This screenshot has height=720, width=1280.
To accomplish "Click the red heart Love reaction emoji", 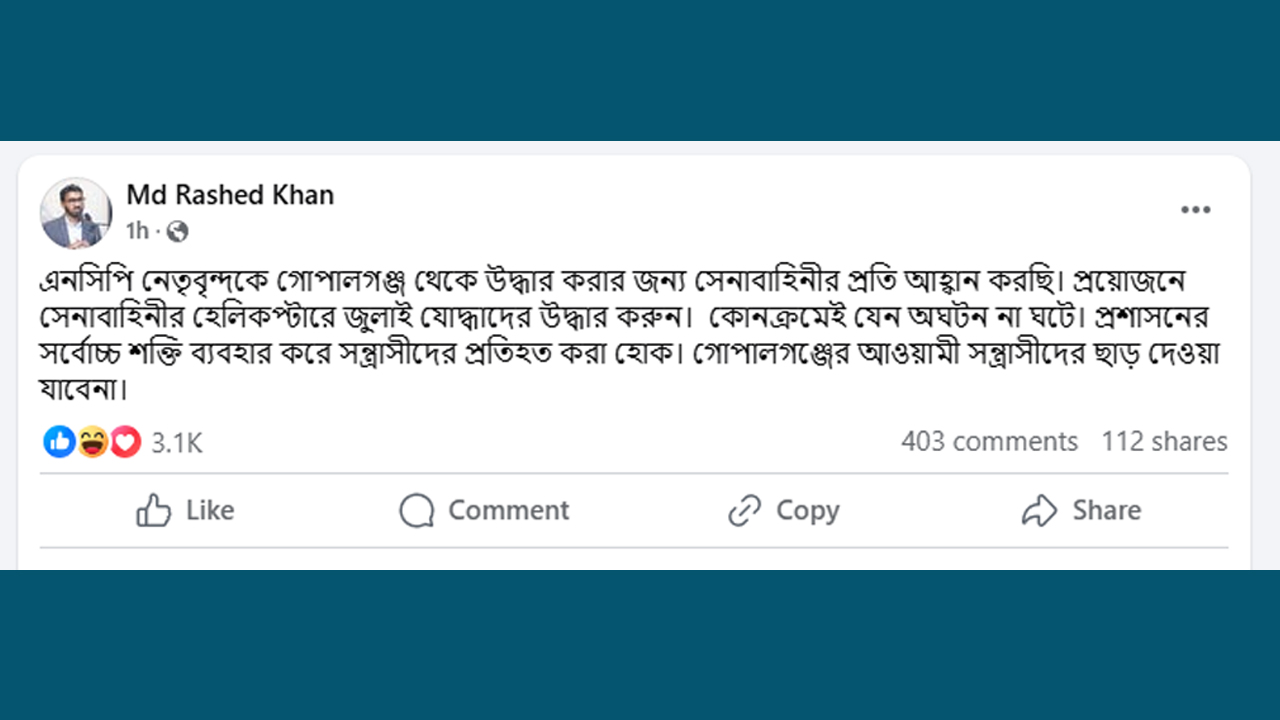I will [125, 441].
